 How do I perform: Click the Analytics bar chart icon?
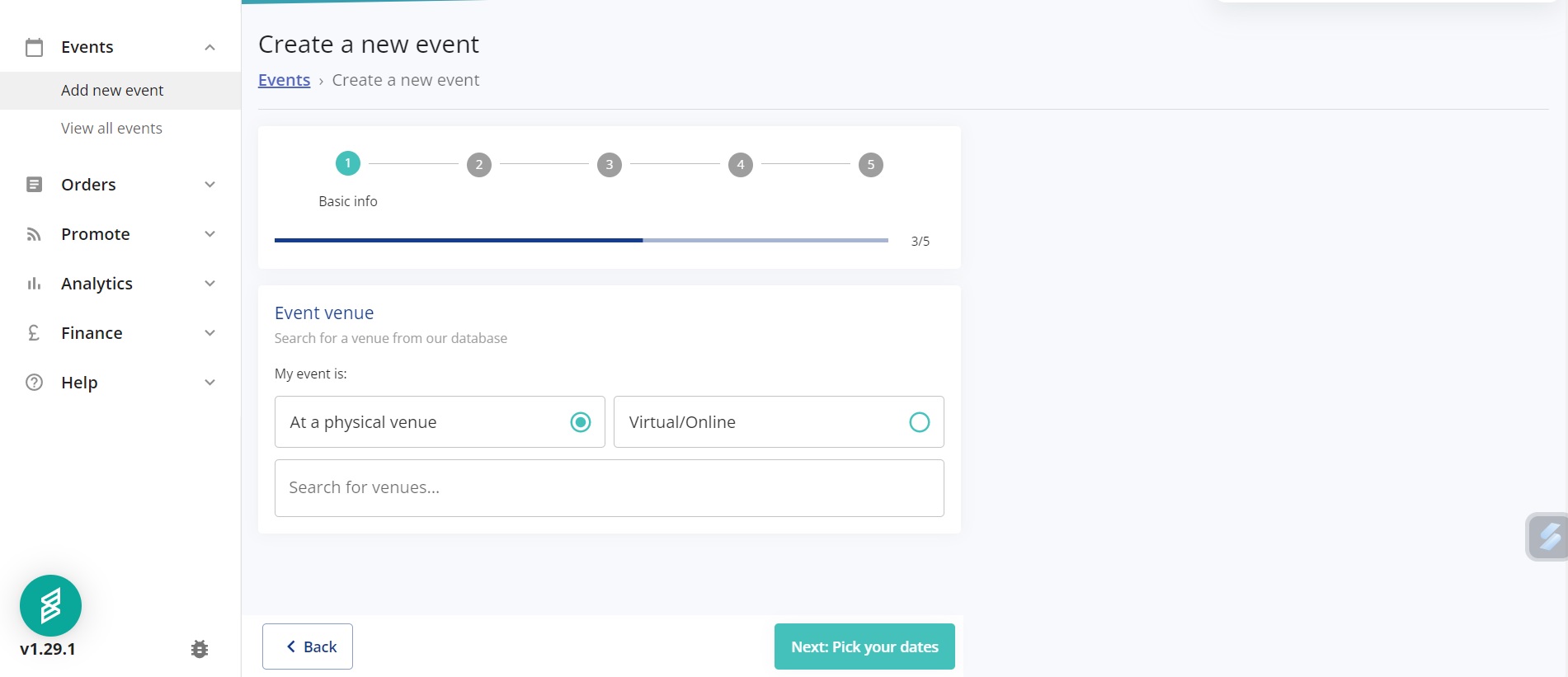(x=34, y=284)
